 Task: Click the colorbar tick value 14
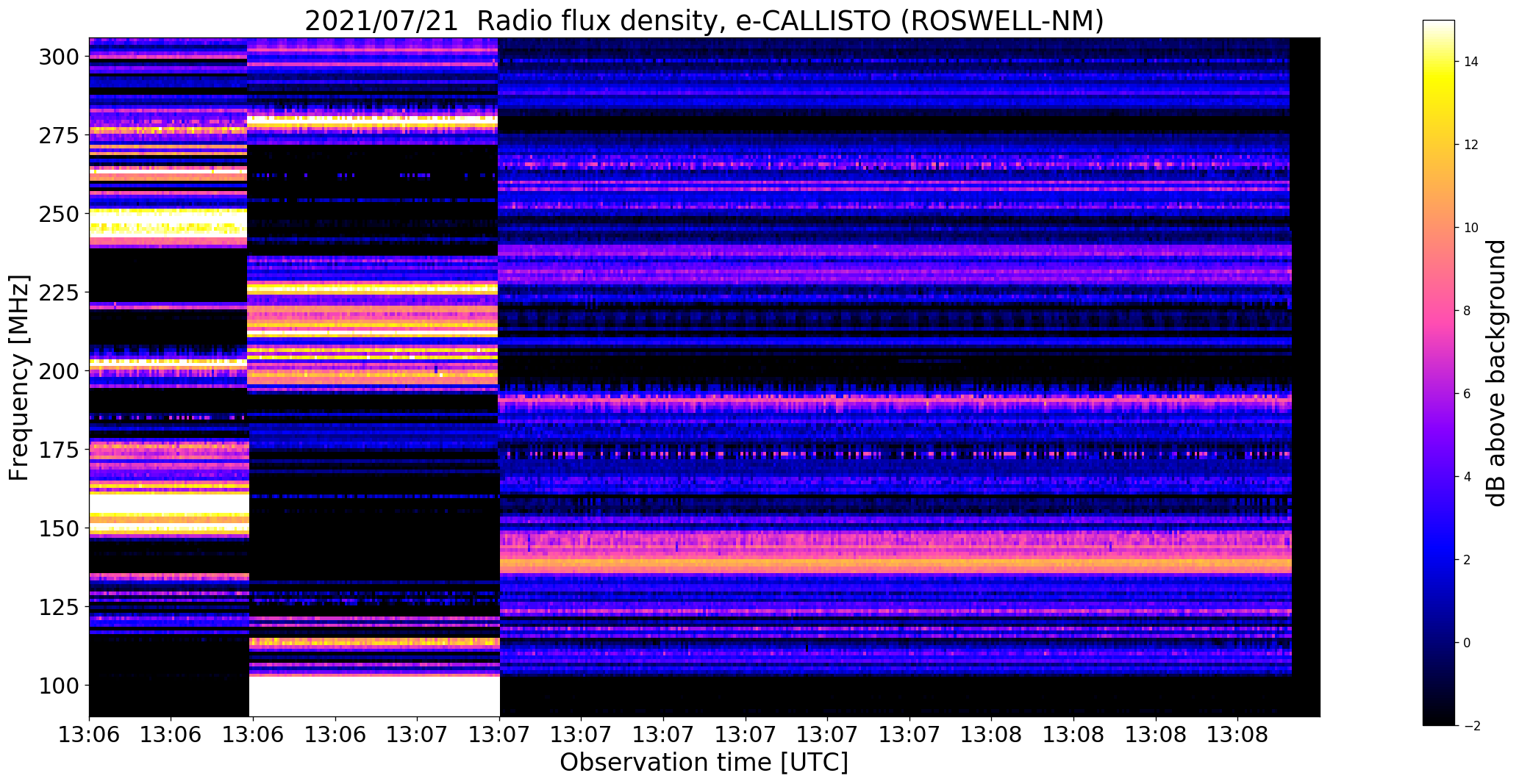coord(1471,62)
